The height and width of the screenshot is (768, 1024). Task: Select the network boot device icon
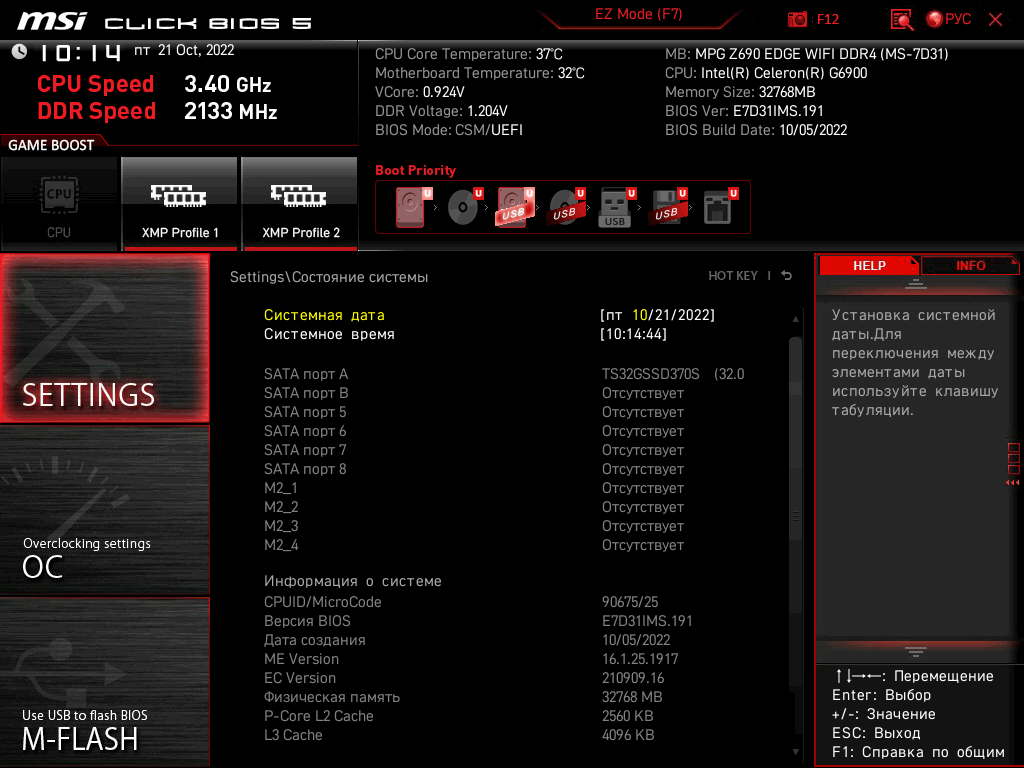click(719, 207)
